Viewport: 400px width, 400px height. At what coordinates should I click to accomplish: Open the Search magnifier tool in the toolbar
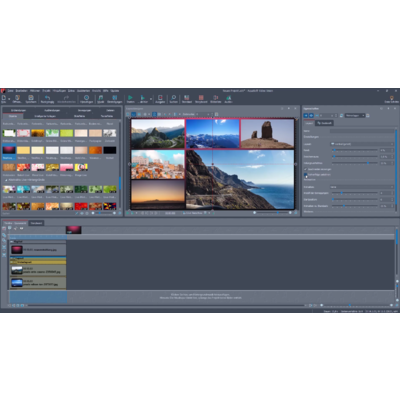174,99
